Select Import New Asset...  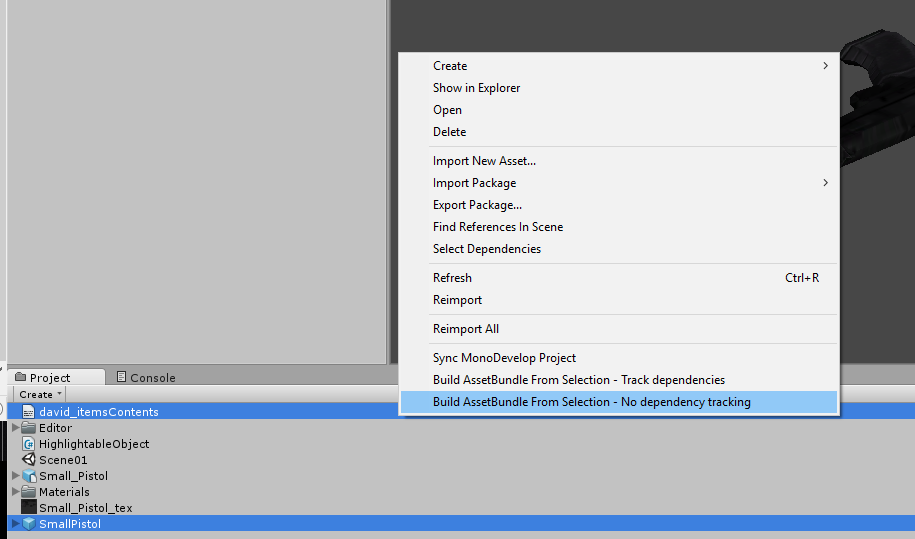click(x=619, y=161)
